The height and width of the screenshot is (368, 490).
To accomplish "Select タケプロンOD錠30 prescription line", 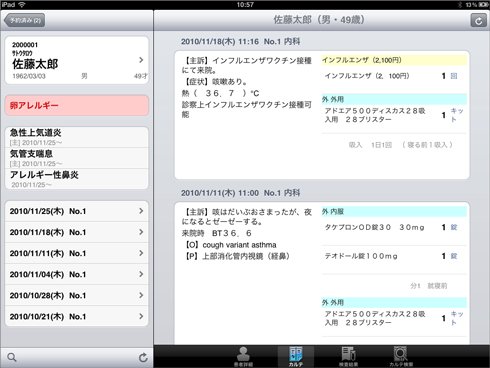I will pos(394,227).
